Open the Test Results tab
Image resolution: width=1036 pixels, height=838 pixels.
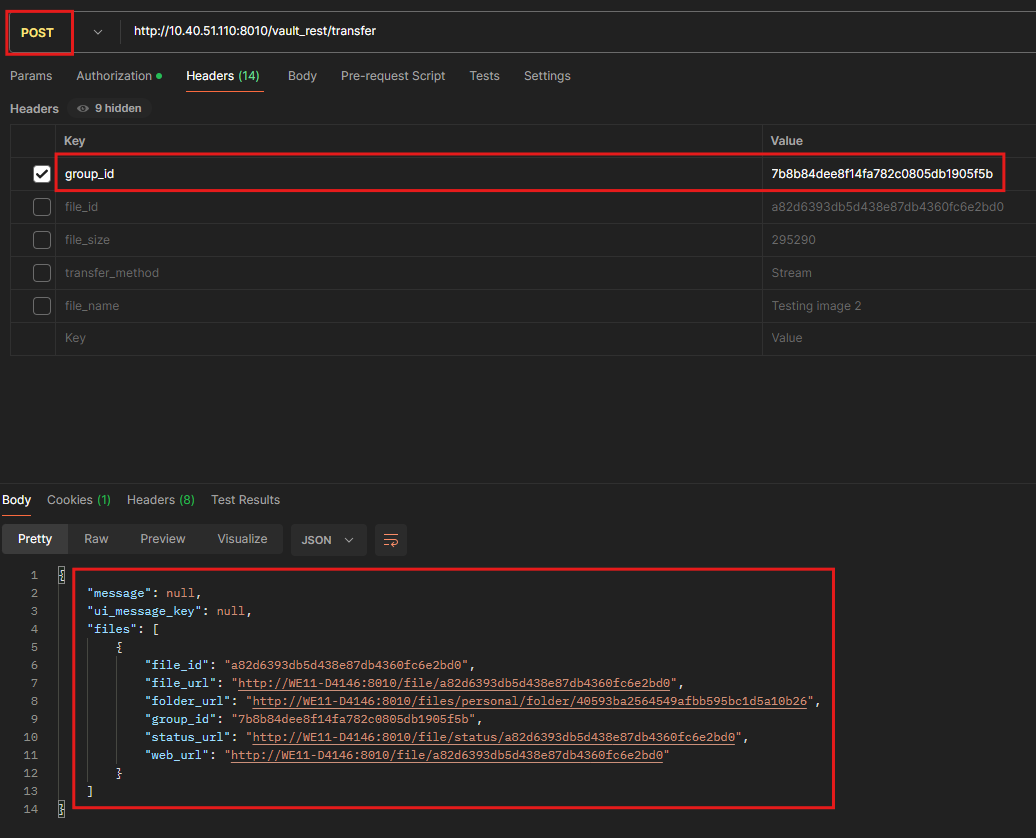pos(245,500)
